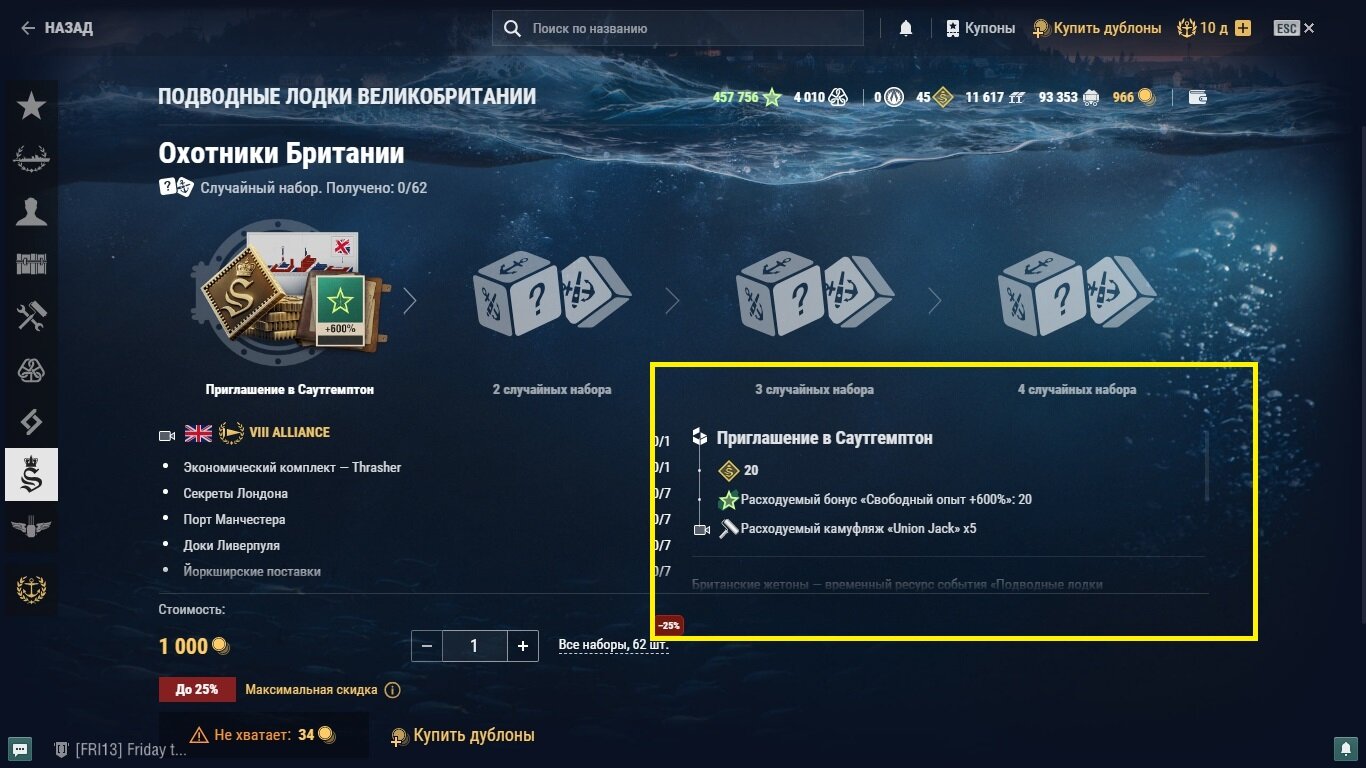Increase the bundle quantity with plus

(x=523, y=646)
